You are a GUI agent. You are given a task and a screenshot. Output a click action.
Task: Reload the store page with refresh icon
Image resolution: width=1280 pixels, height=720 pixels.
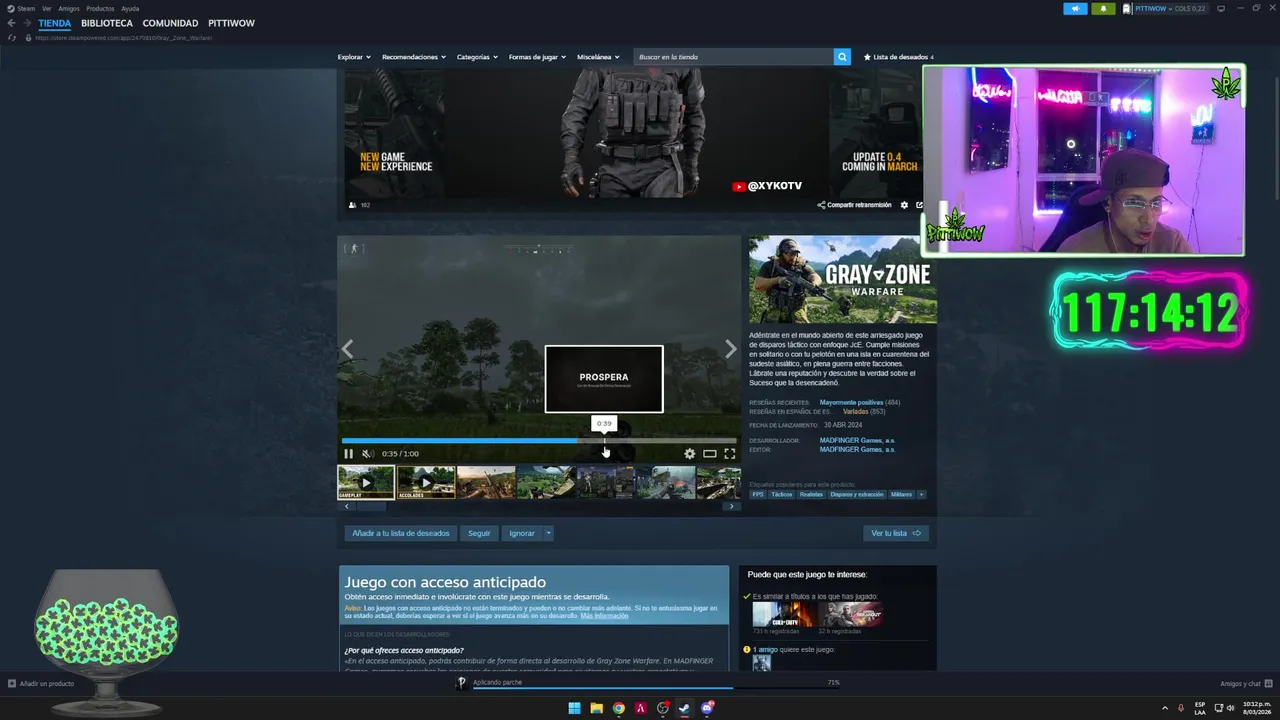point(12,38)
